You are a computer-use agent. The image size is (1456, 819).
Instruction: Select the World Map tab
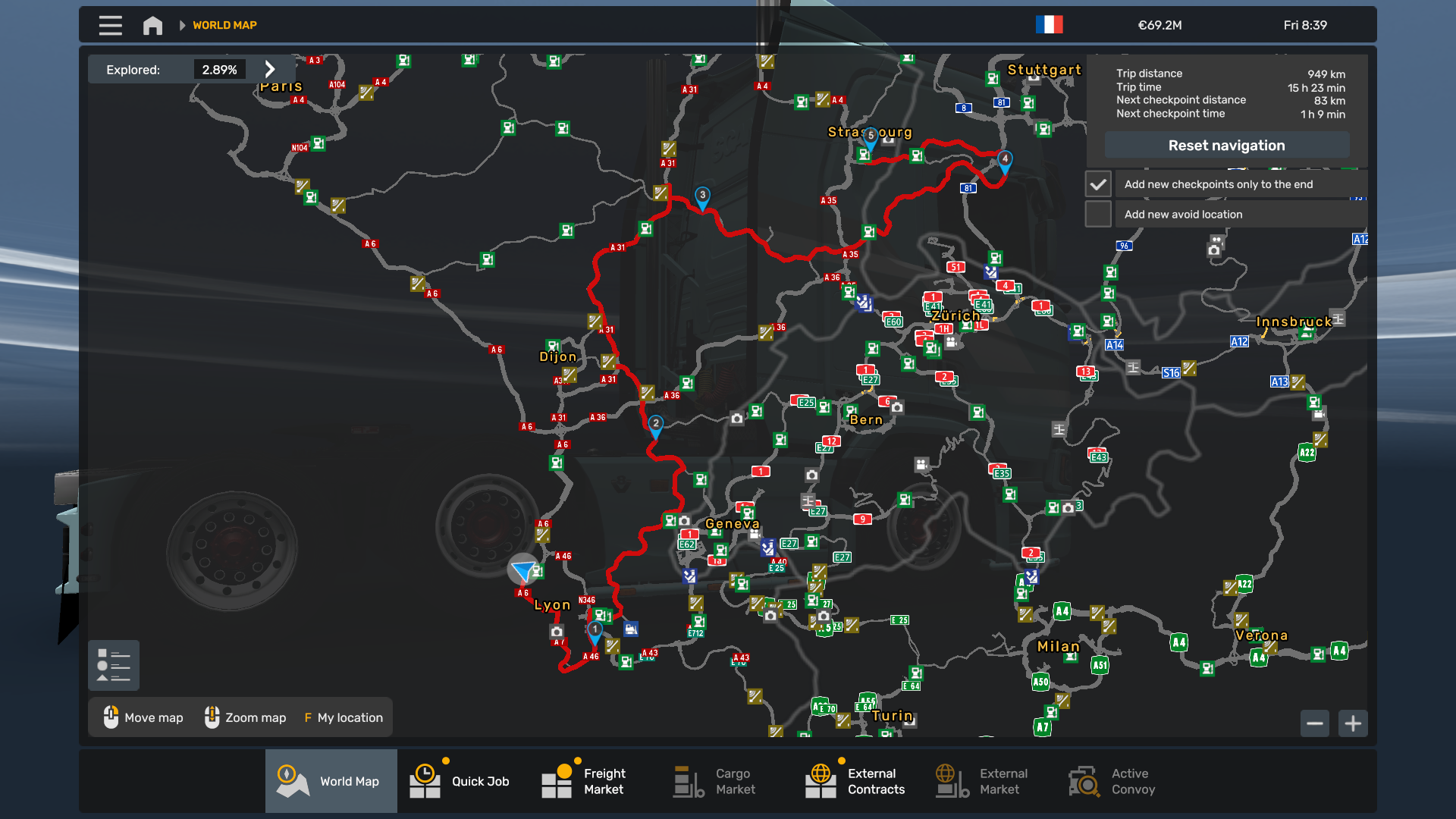click(331, 781)
